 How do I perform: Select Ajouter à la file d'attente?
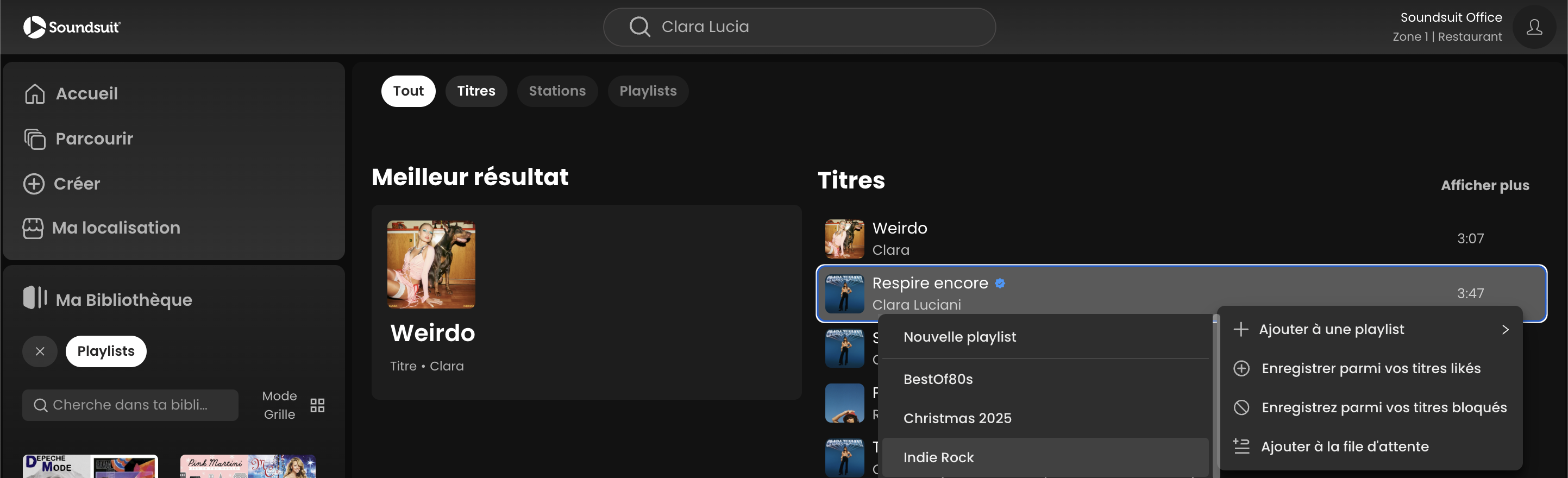[1344, 446]
